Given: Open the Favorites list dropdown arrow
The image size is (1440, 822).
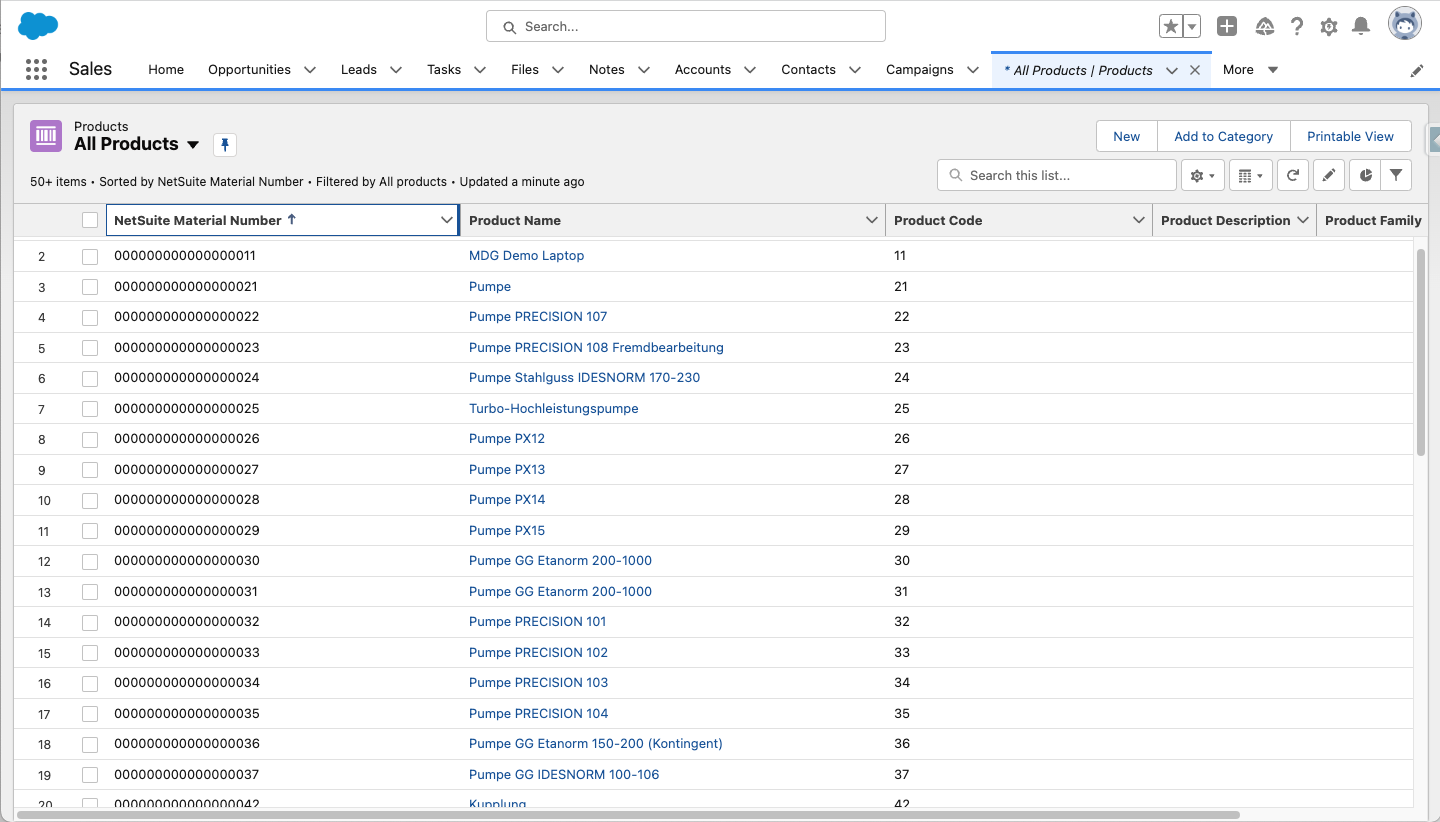Looking at the screenshot, I should 1192,27.
